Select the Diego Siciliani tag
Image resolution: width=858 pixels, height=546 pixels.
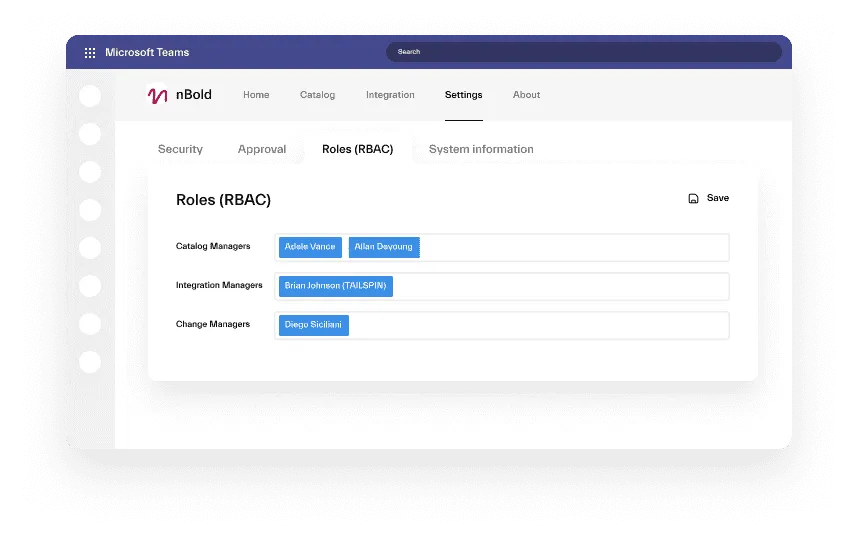click(x=314, y=325)
